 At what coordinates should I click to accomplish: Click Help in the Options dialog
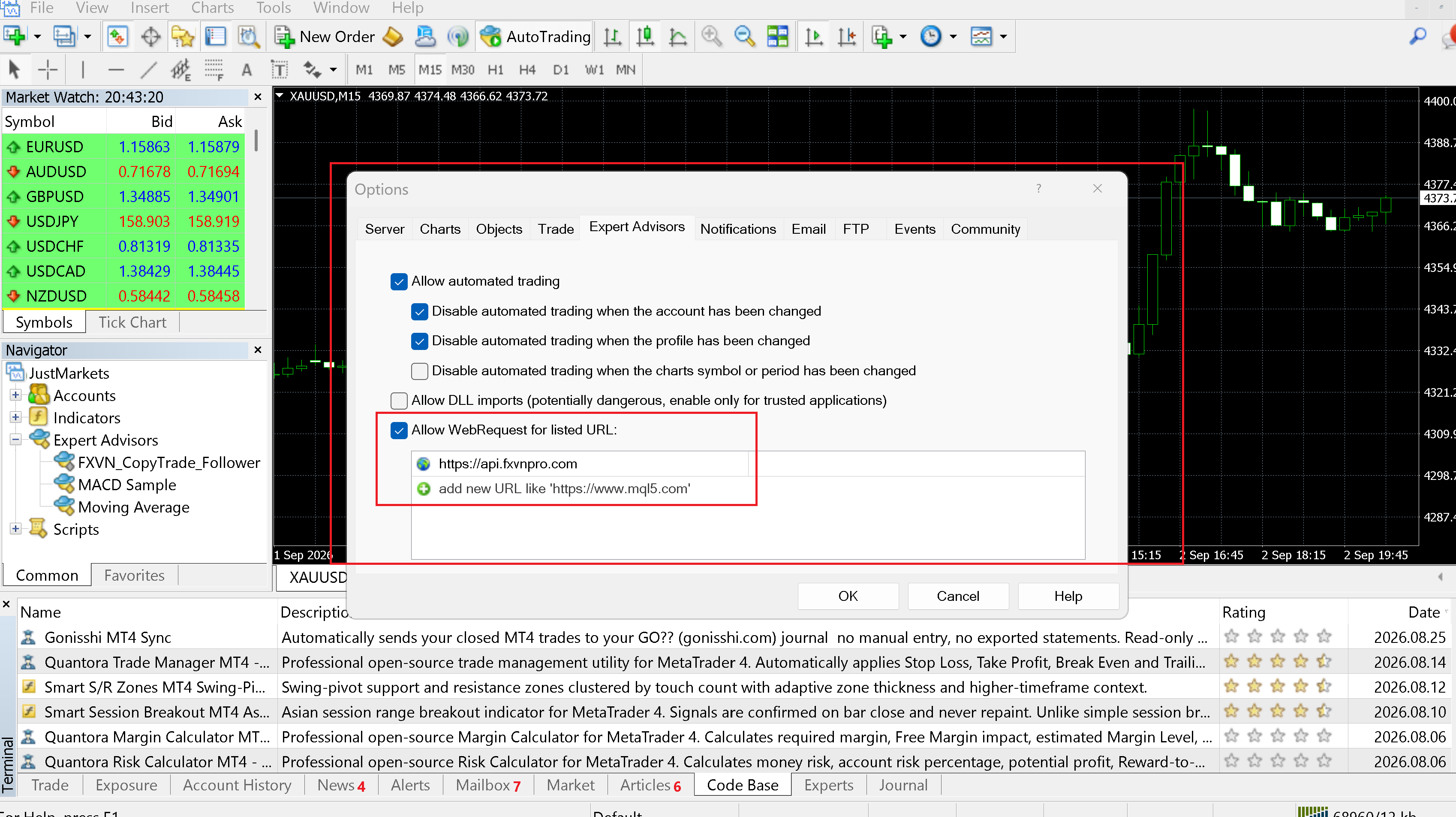1068,596
